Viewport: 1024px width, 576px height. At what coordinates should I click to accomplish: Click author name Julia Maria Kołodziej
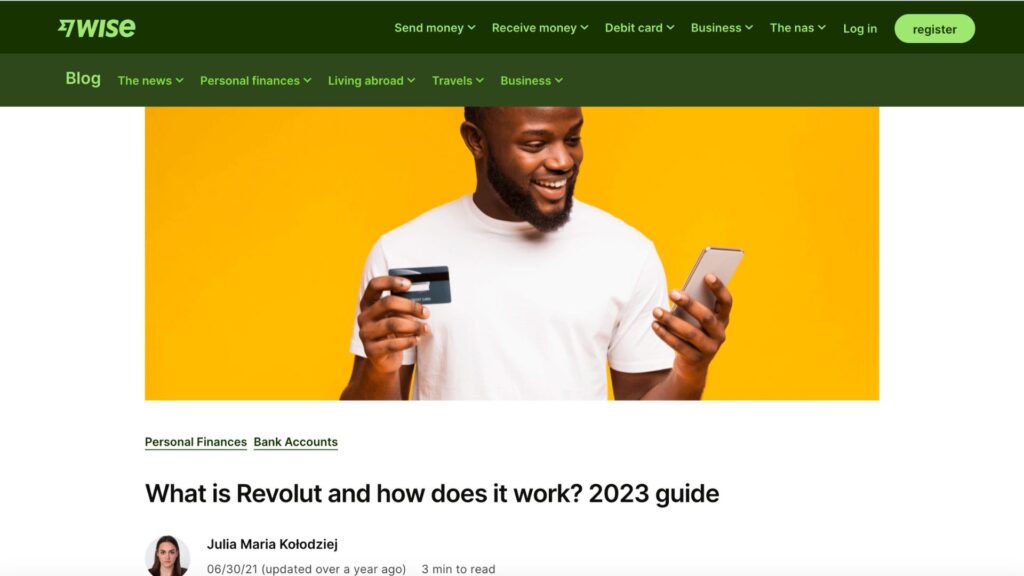pyautogui.click(x=272, y=544)
